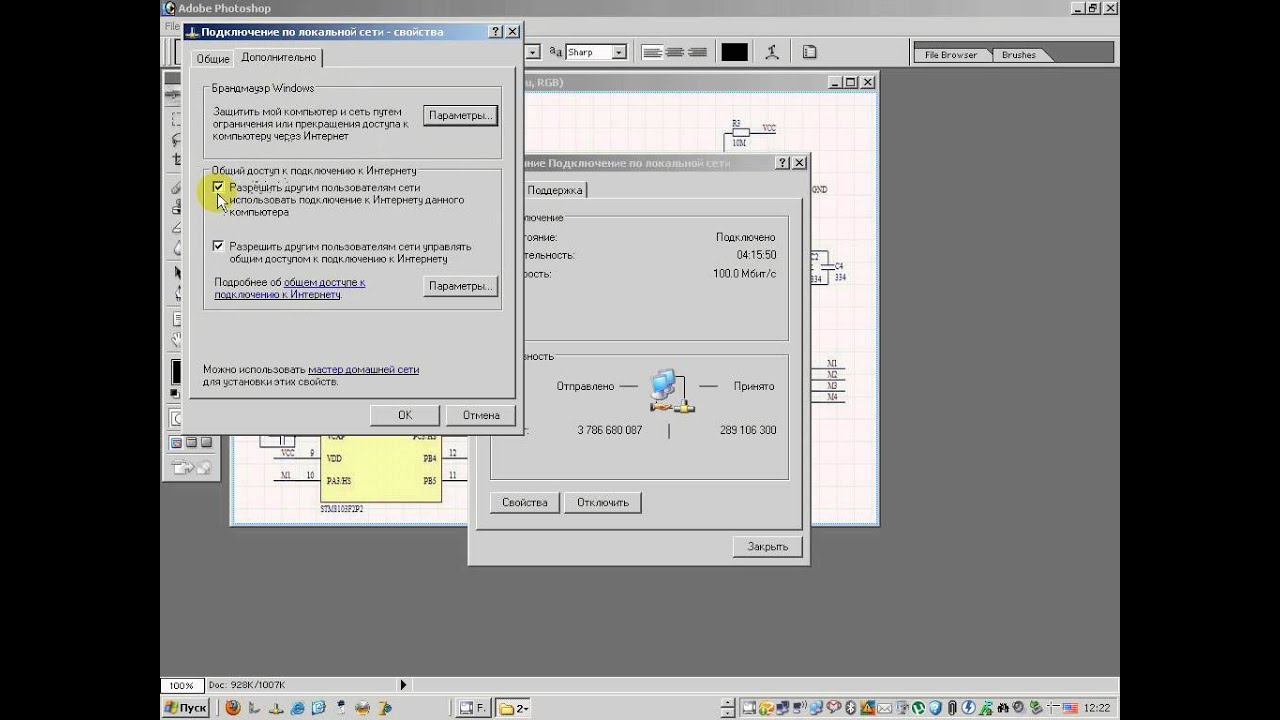Uncheck allow users to control shared connection
This screenshot has height=720, width=1280.
pos(218,246)
